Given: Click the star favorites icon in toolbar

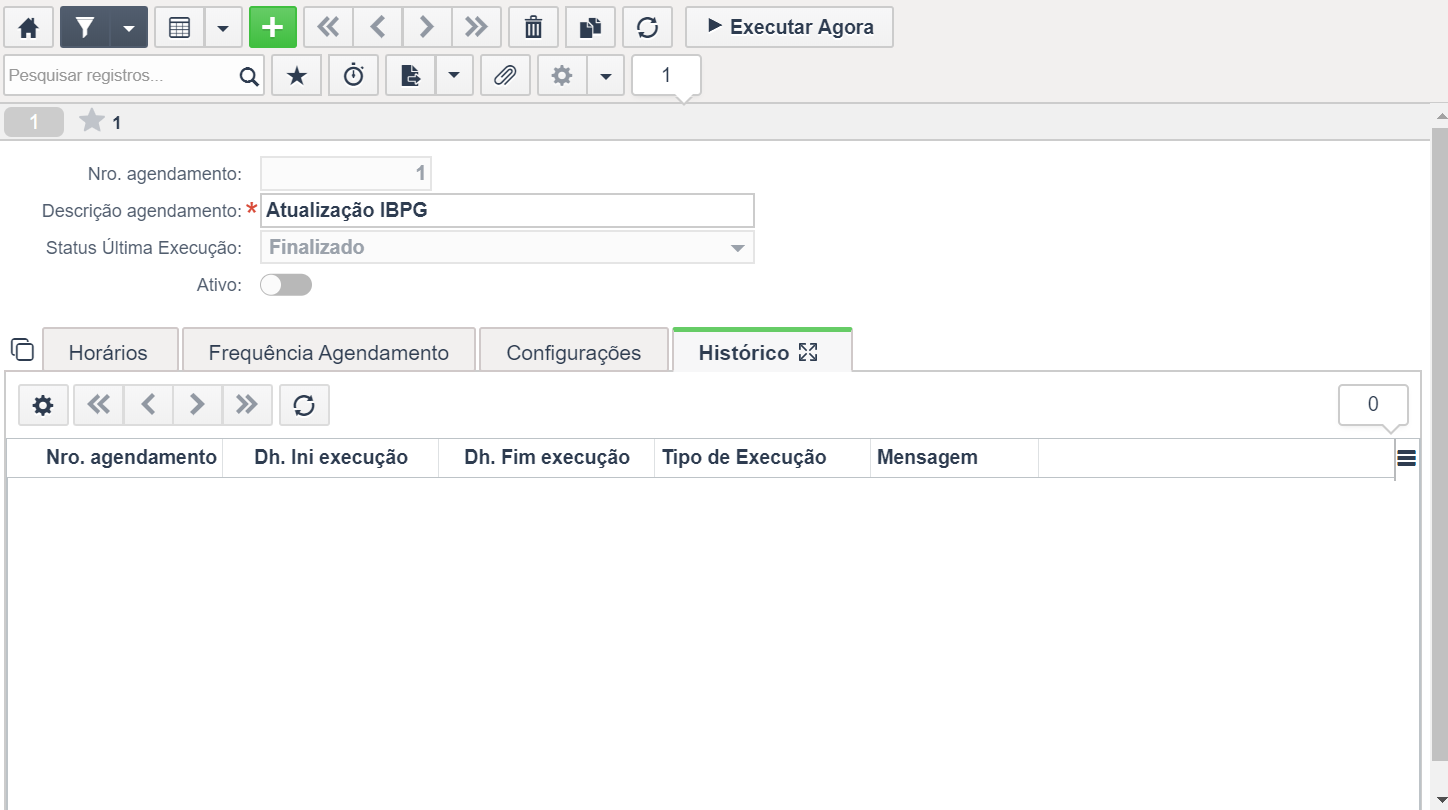Looking at the screenshot, I should pyautogui.click(x=297, y=75).
